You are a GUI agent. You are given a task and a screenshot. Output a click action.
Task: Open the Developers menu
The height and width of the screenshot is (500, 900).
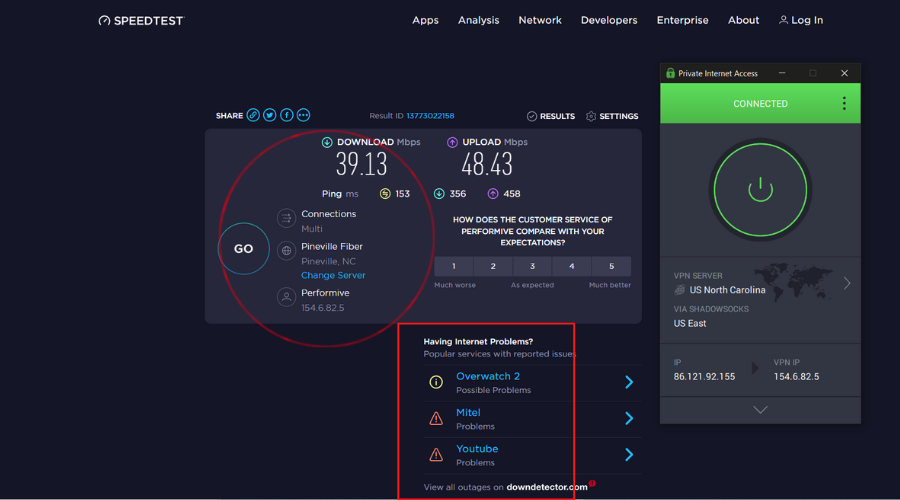pos(609,20)
